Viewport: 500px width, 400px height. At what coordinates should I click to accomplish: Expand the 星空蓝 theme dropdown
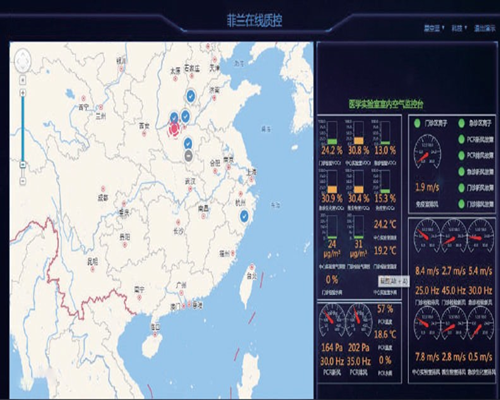434,28
